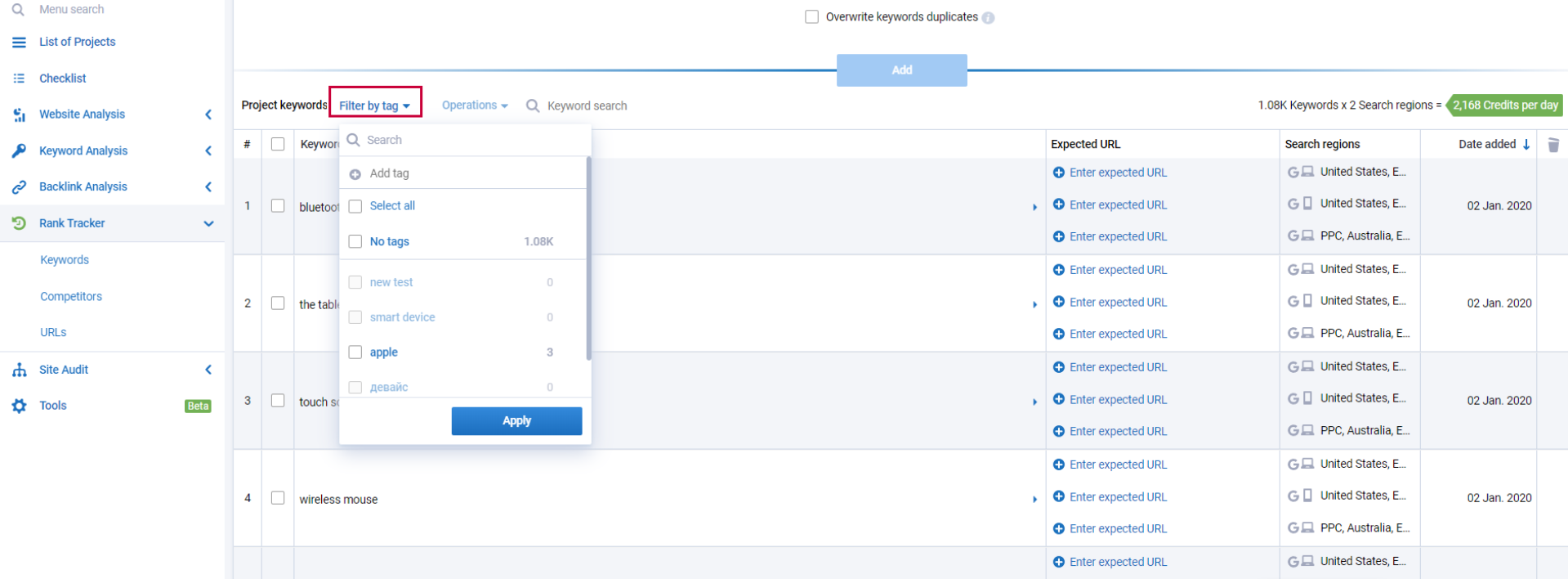Check the row 3 keyword checkbox

pyautogui.click(x=278, y=401)
